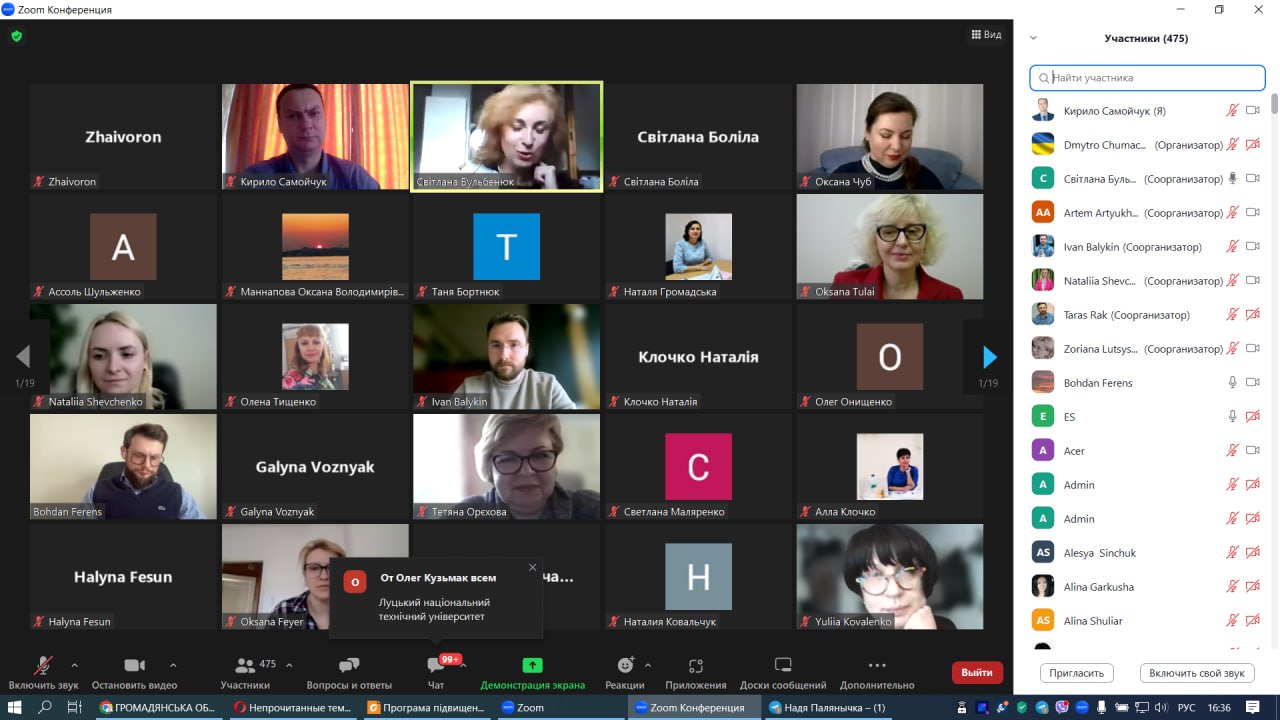Toggle the mic icon for Кирило Самойчук
Screen dimensions: 1280x720
pos(1232,111)
